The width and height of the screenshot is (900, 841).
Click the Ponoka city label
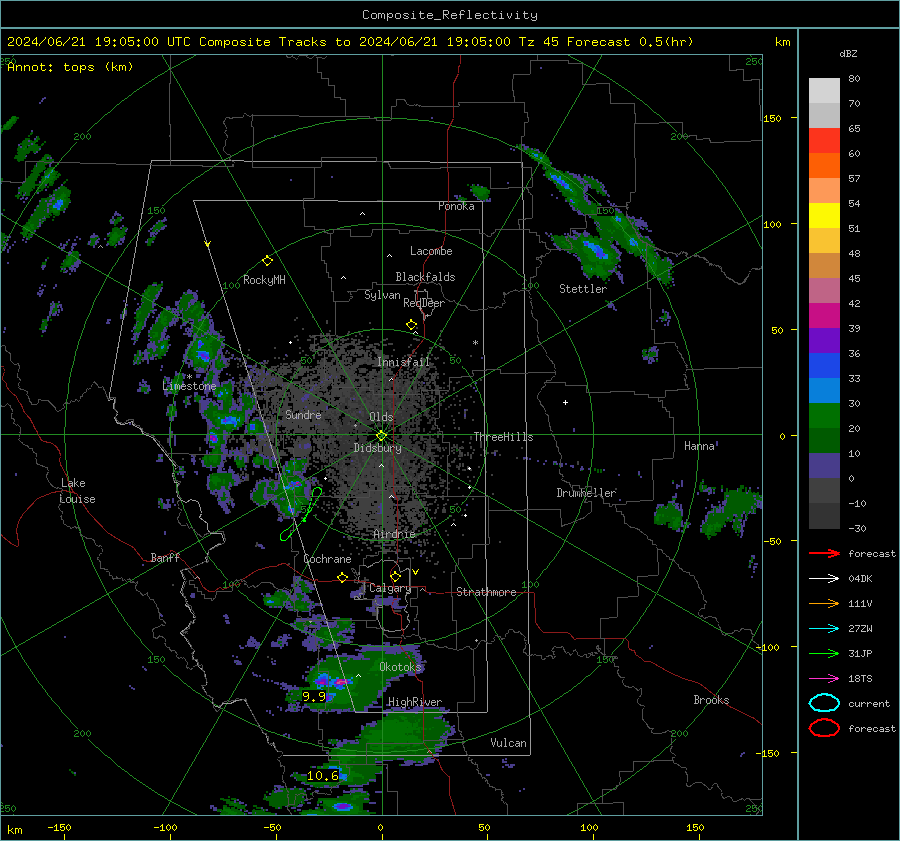click(456, 206)
